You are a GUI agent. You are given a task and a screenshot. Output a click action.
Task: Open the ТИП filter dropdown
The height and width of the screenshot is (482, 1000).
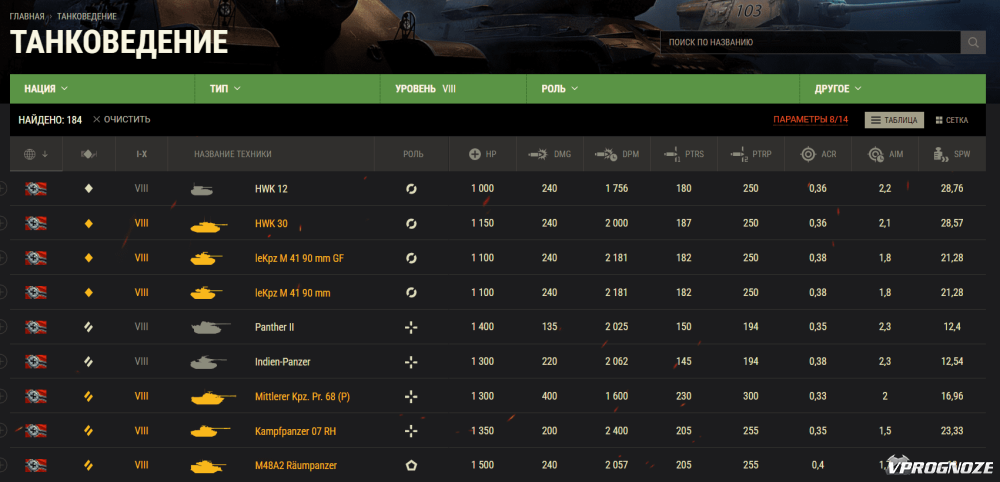tap(226, 89)
